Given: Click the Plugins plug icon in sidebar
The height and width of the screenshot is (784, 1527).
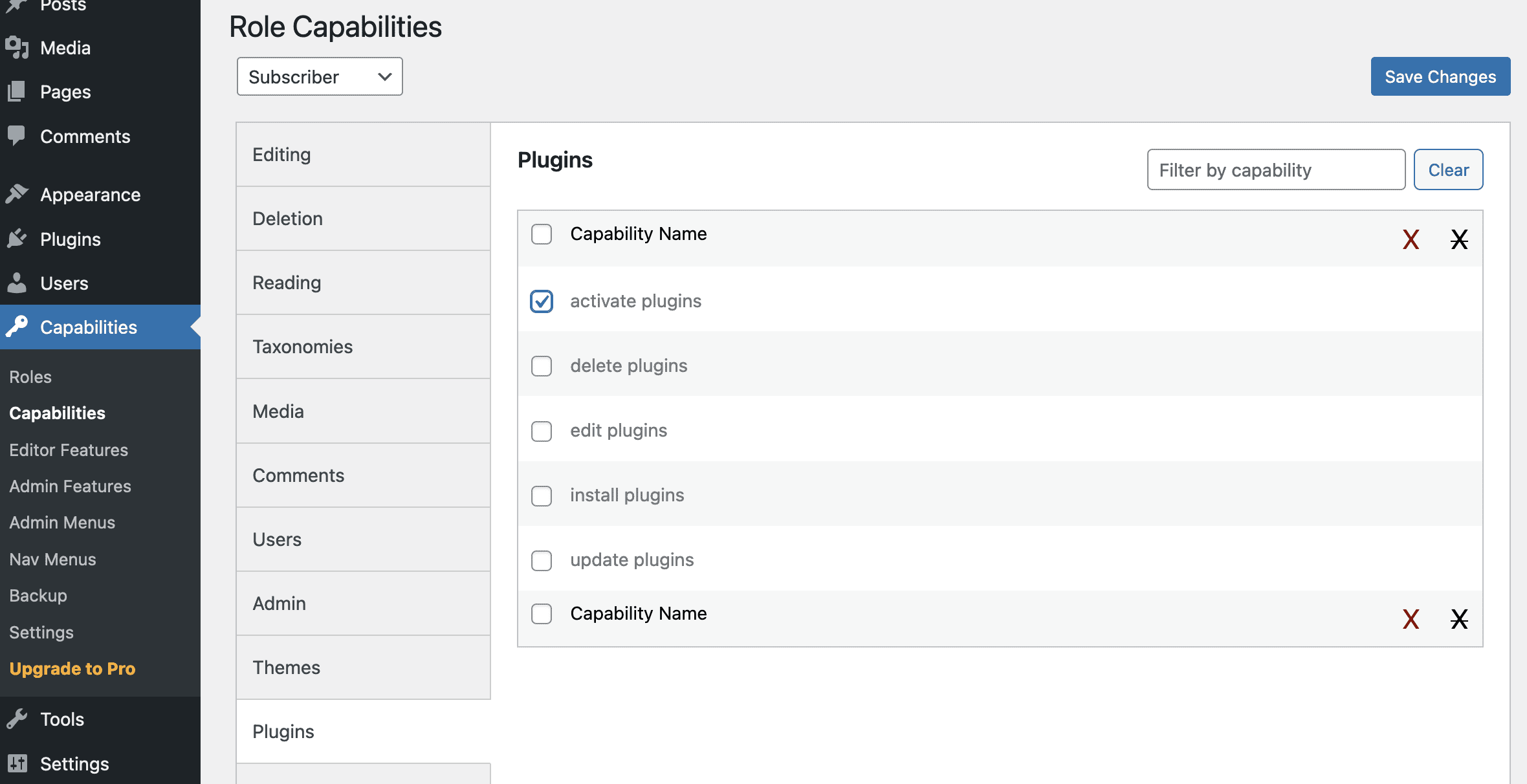Looking at the screenshot, I should point(17,239).
